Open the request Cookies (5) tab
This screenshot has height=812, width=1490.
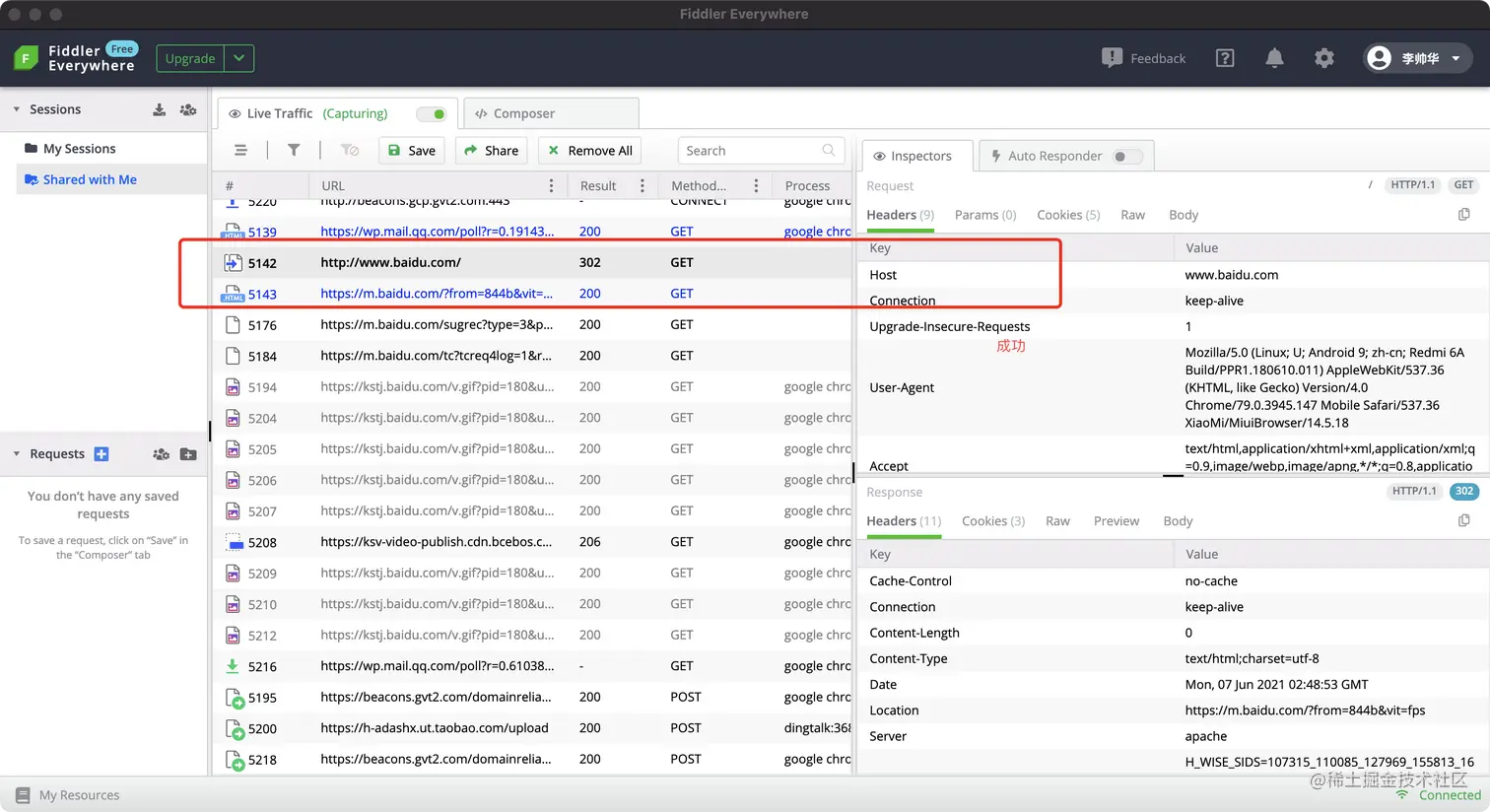pyautogui.click(x=1068, y=215)
